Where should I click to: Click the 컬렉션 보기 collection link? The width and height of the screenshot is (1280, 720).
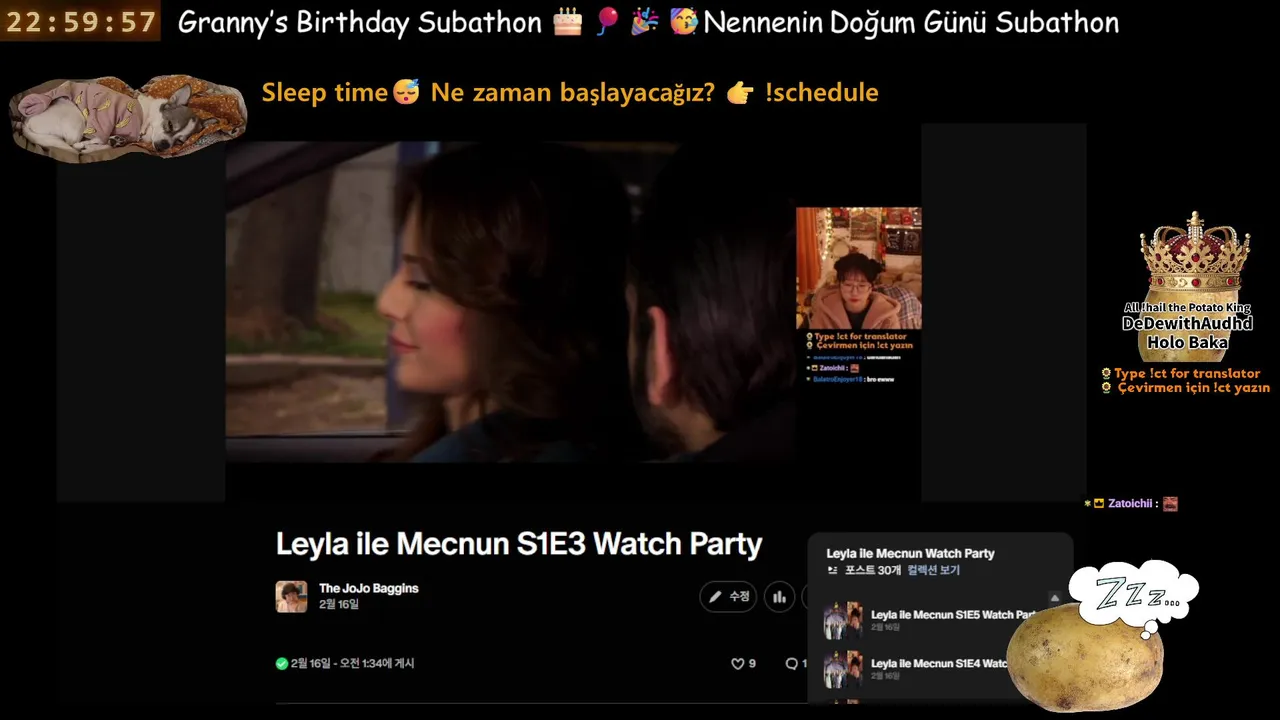[x=934, y=570]
